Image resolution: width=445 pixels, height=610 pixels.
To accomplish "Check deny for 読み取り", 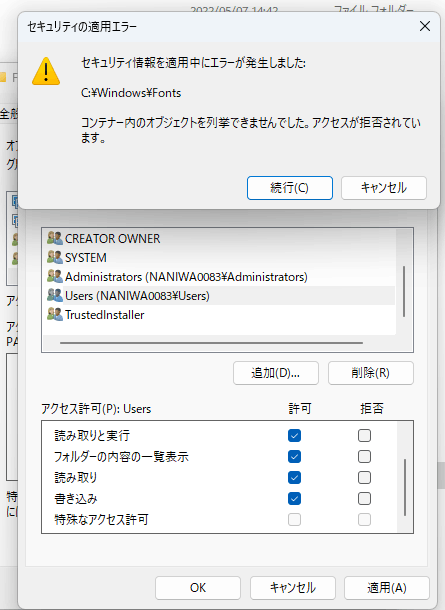I will click(x=364, y=477).
